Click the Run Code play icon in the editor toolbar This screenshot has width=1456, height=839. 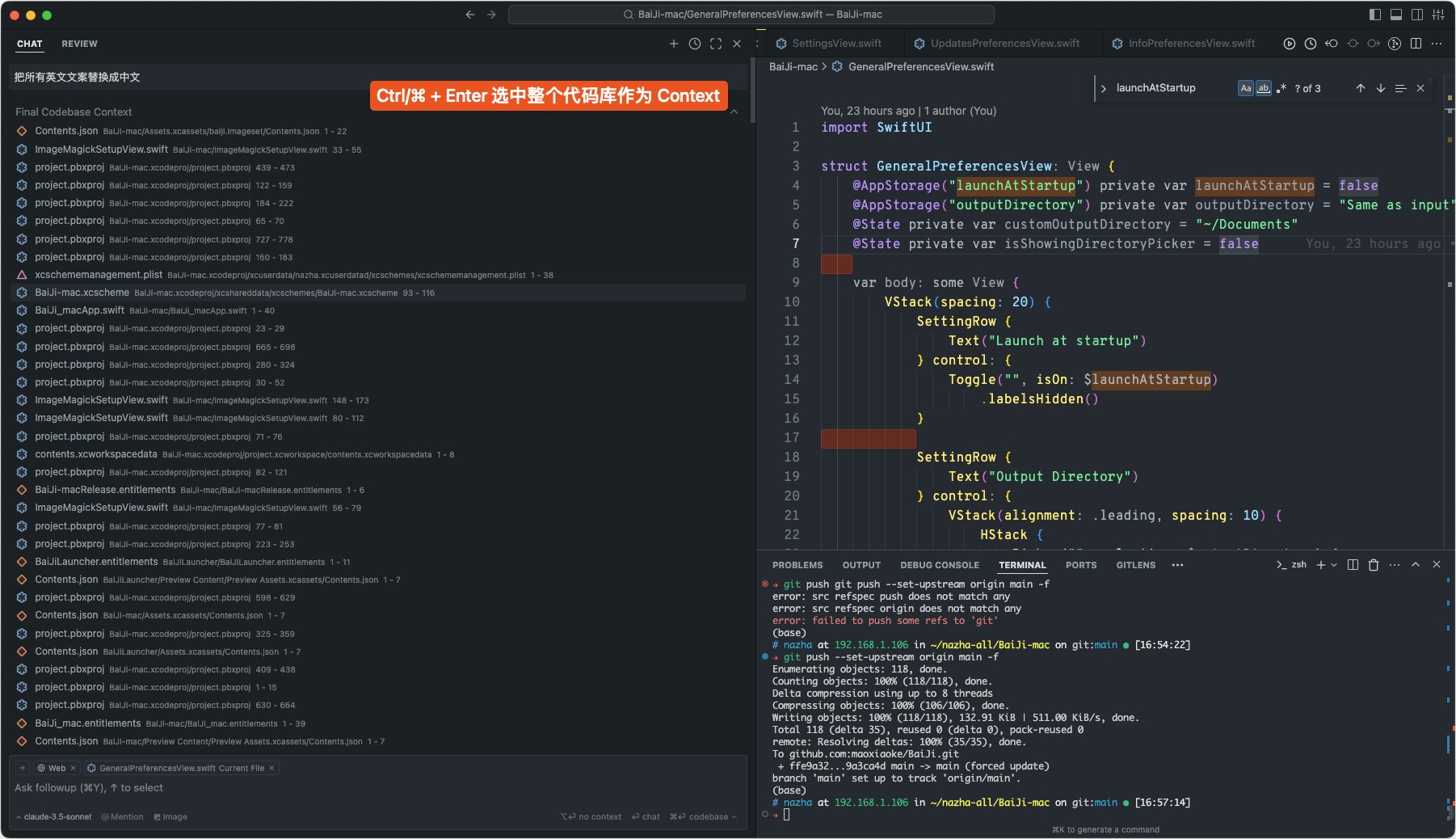point(1290,44)
